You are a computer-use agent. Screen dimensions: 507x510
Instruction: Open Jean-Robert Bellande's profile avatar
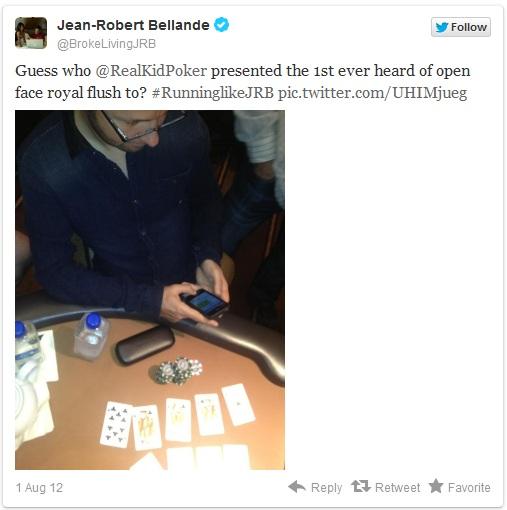tap(31, 33)
